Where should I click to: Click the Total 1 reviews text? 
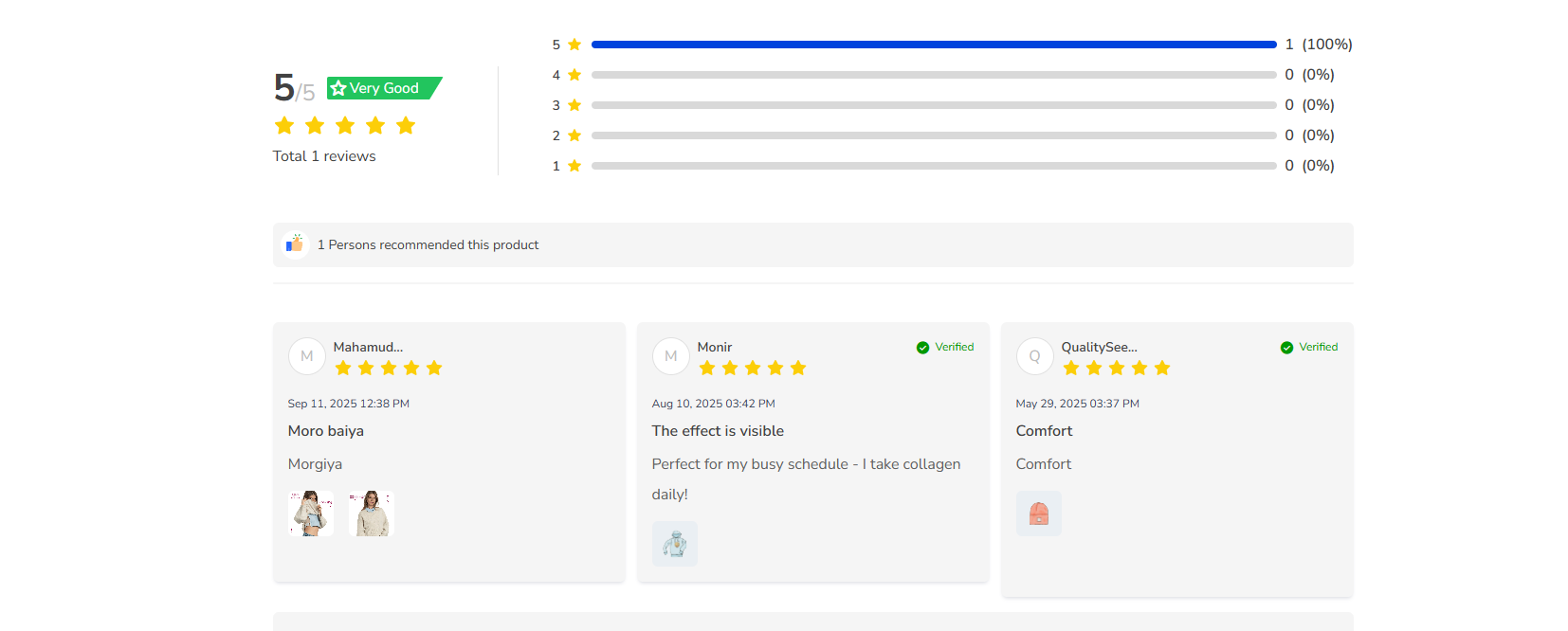point(324,156)
